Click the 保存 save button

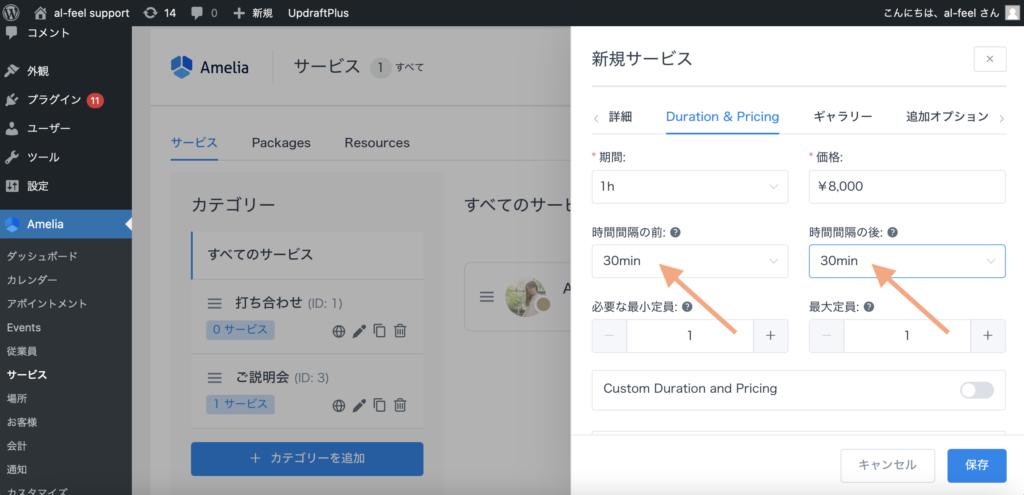tap(977, 465)
